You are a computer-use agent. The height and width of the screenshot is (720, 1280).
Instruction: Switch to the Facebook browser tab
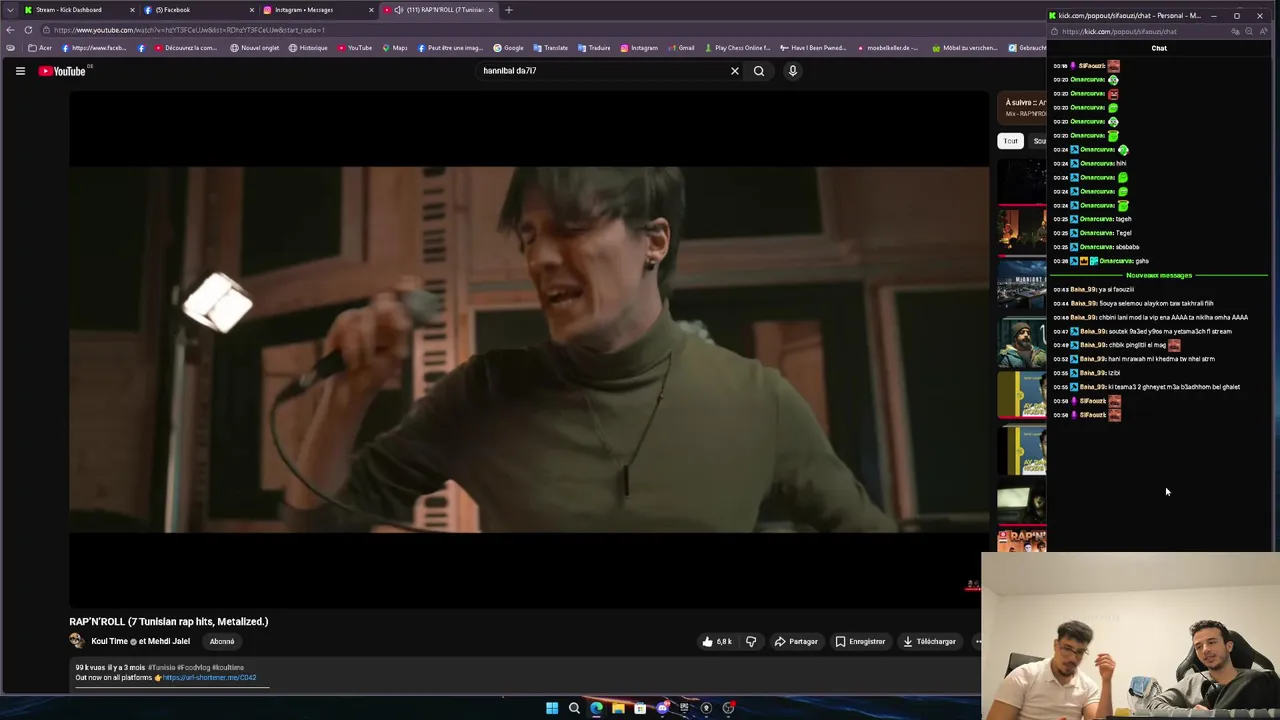point(196,10)
